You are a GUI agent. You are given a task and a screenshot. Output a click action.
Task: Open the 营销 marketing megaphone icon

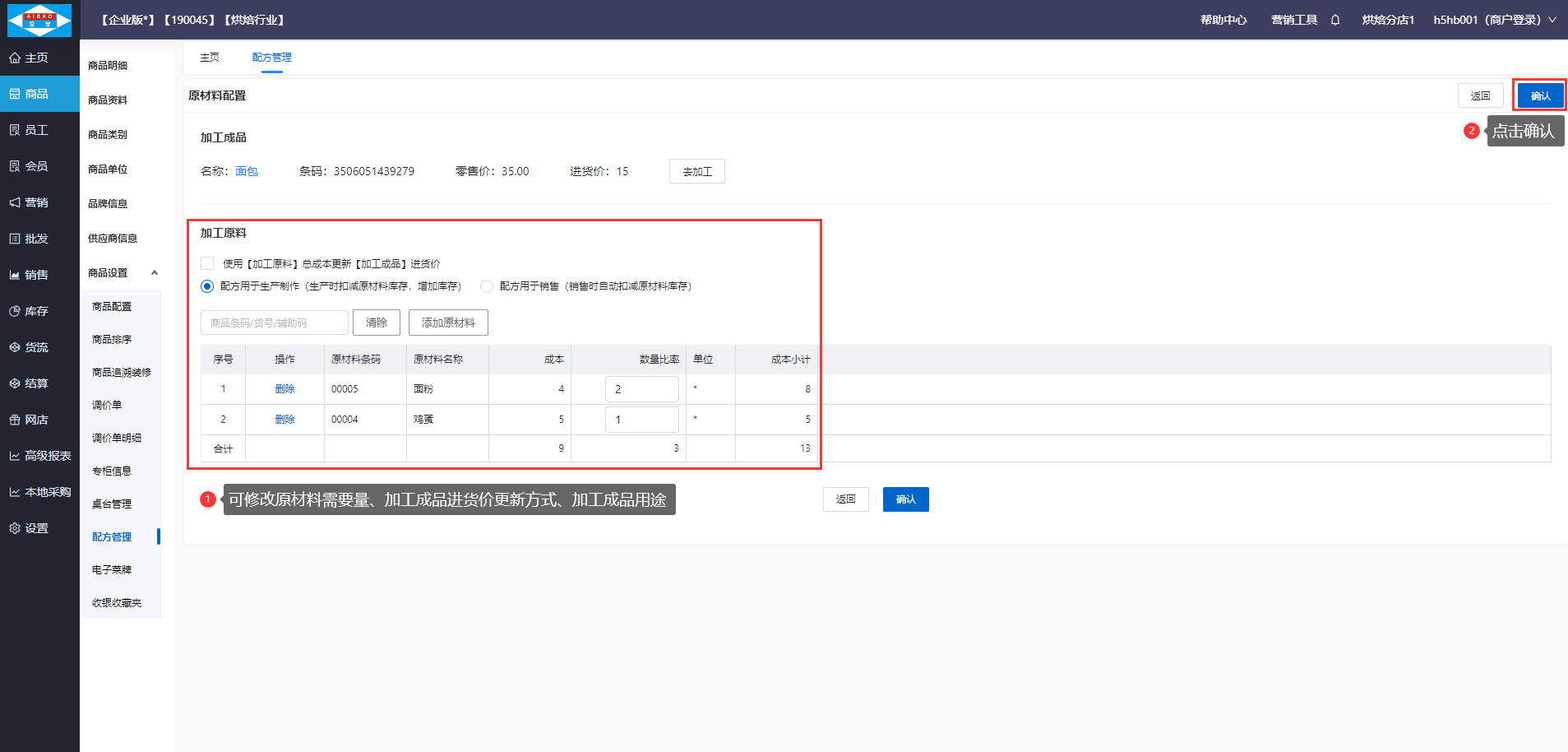pos(15,202)
